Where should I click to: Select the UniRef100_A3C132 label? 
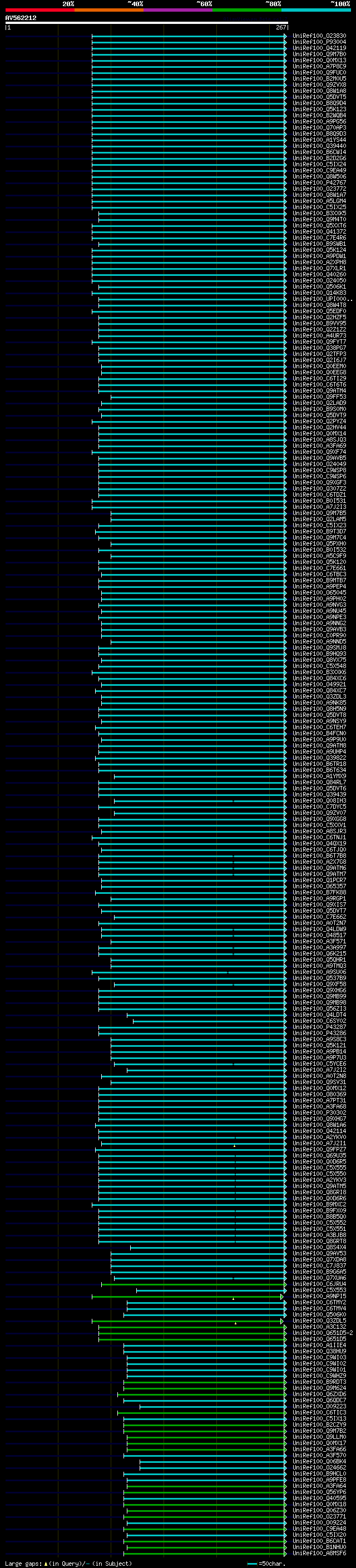(319, 1327)
